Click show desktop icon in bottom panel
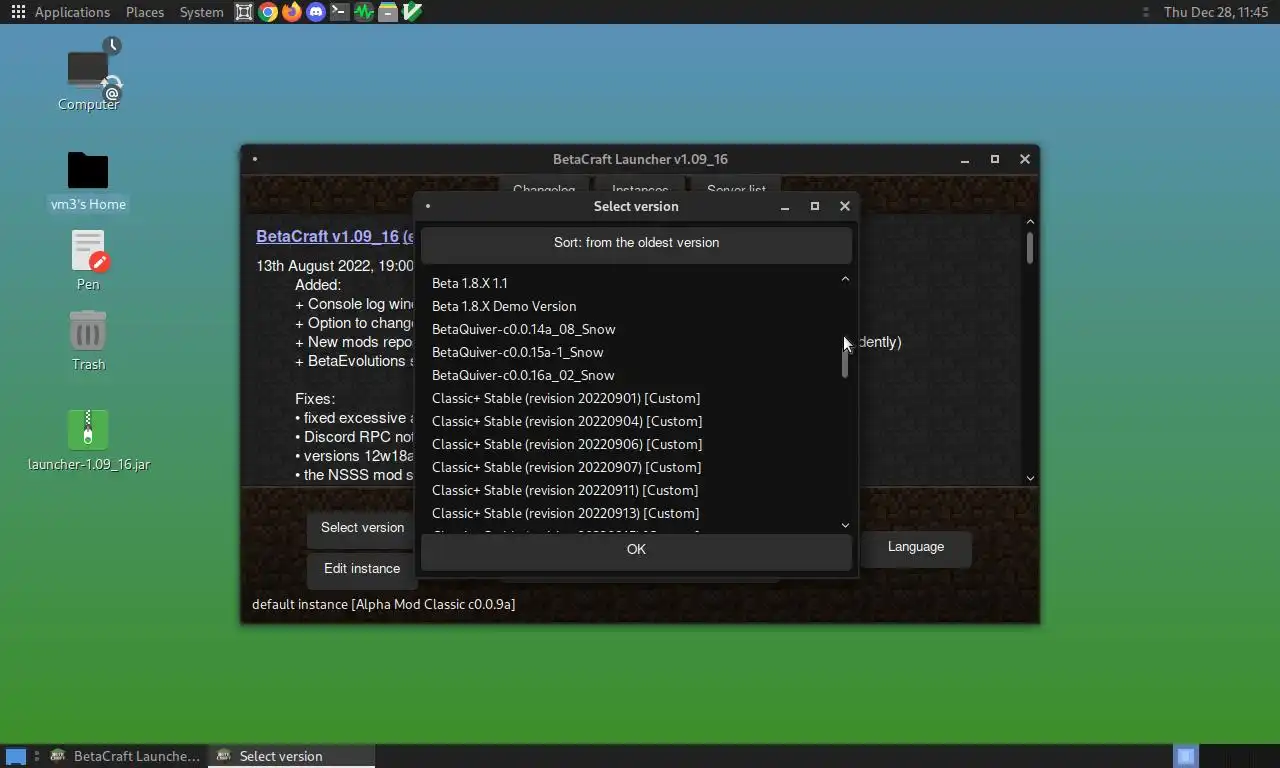Screen dimensions: 1280x768 pos(15,756)
